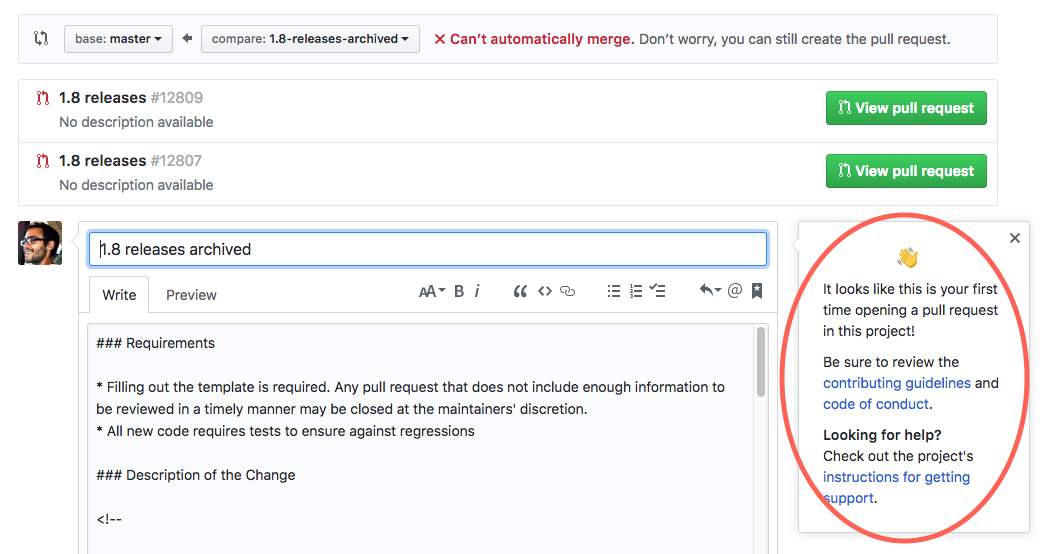Expand the compare: 1.8-releases-archived dropdown
The image size is (1044, 554).
[x=310, y=39]
